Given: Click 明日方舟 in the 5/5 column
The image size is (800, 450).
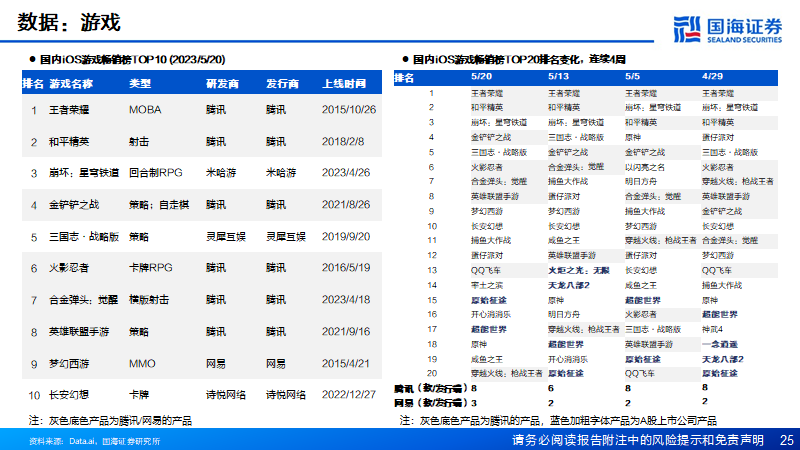Looking at the screenshot, I should [641, 182].
